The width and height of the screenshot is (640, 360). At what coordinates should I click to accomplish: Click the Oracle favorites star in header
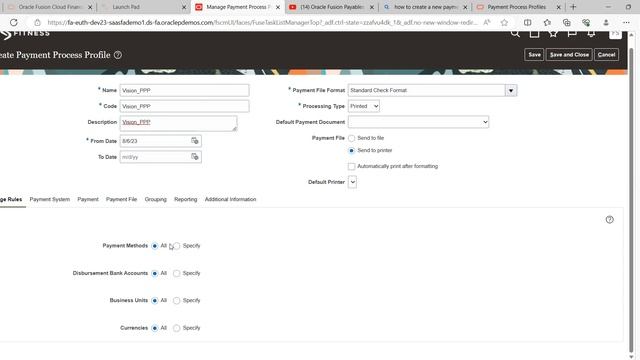tap(553, 34)
